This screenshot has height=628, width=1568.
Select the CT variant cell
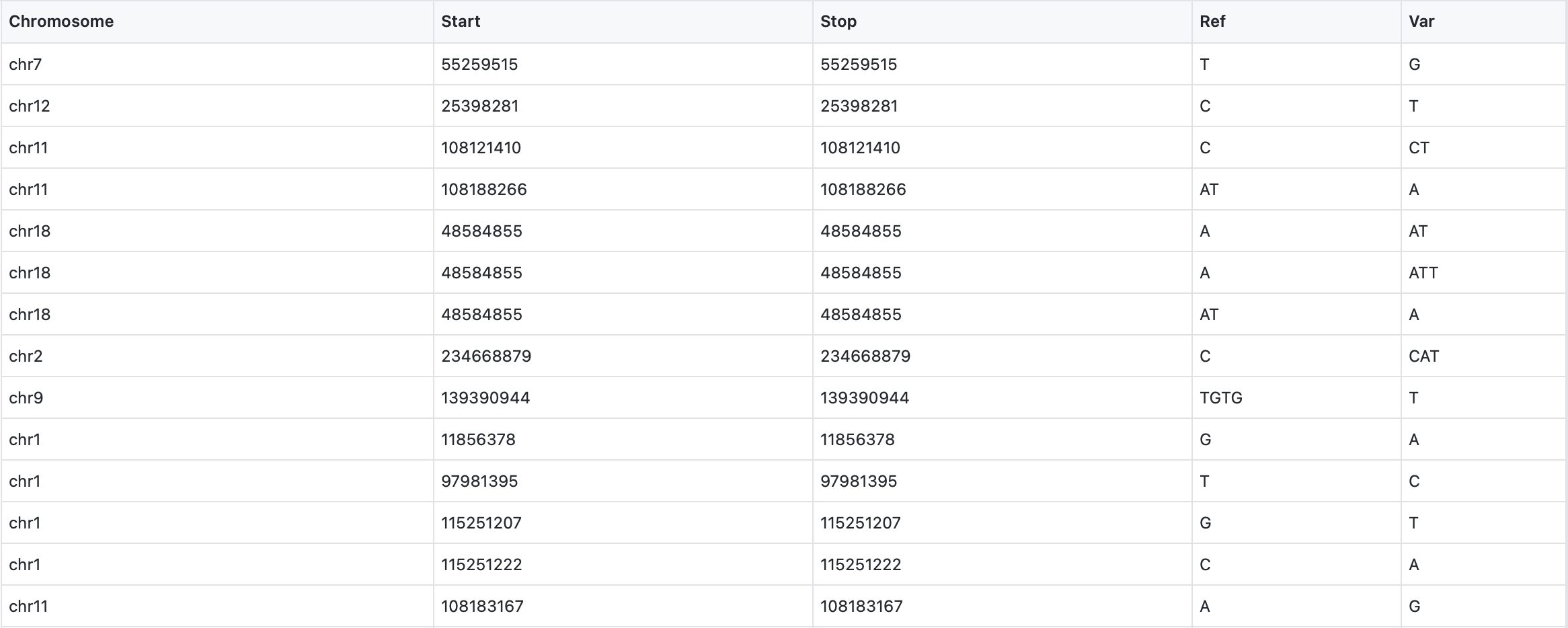pos(1484,148)
